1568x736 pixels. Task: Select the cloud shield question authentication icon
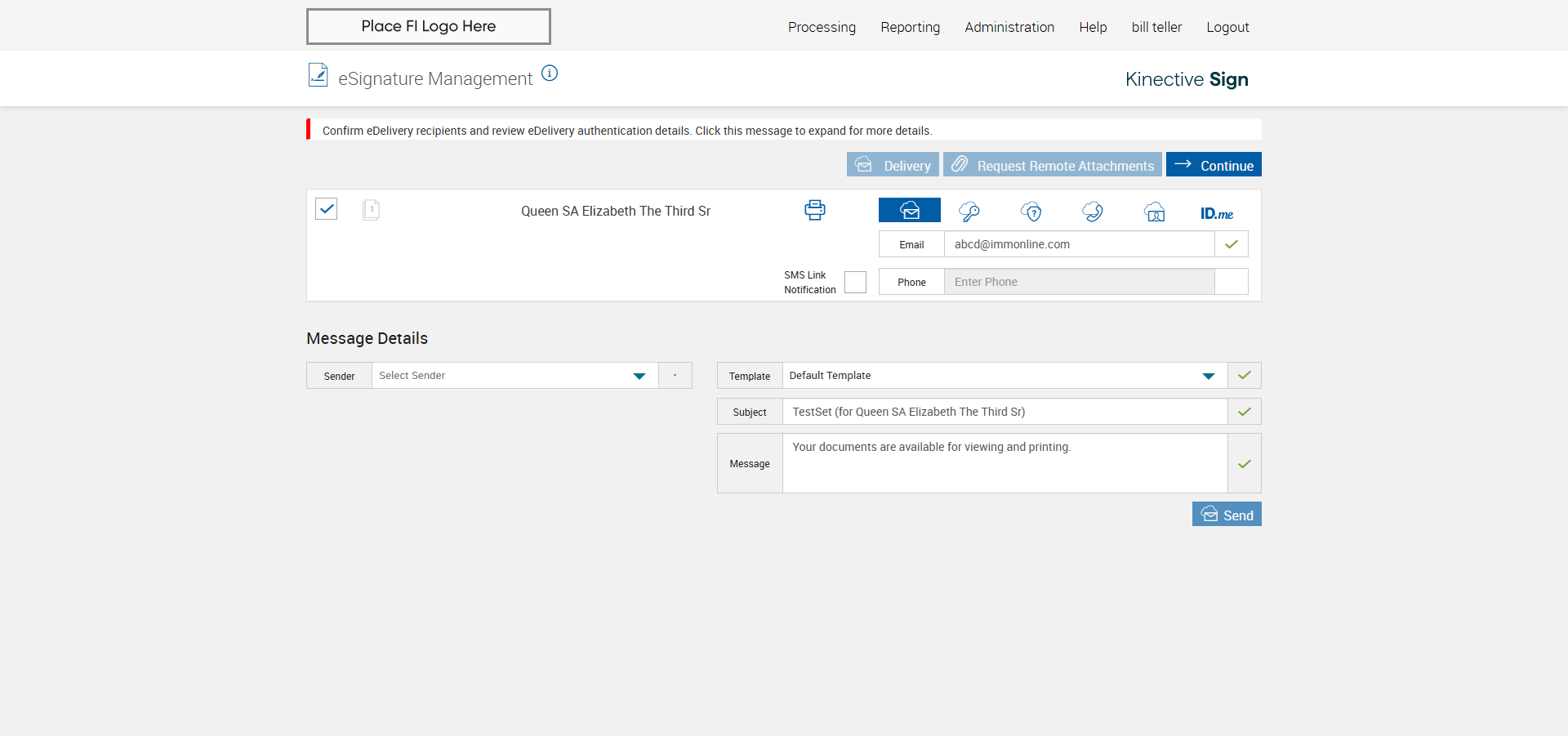1031,212
